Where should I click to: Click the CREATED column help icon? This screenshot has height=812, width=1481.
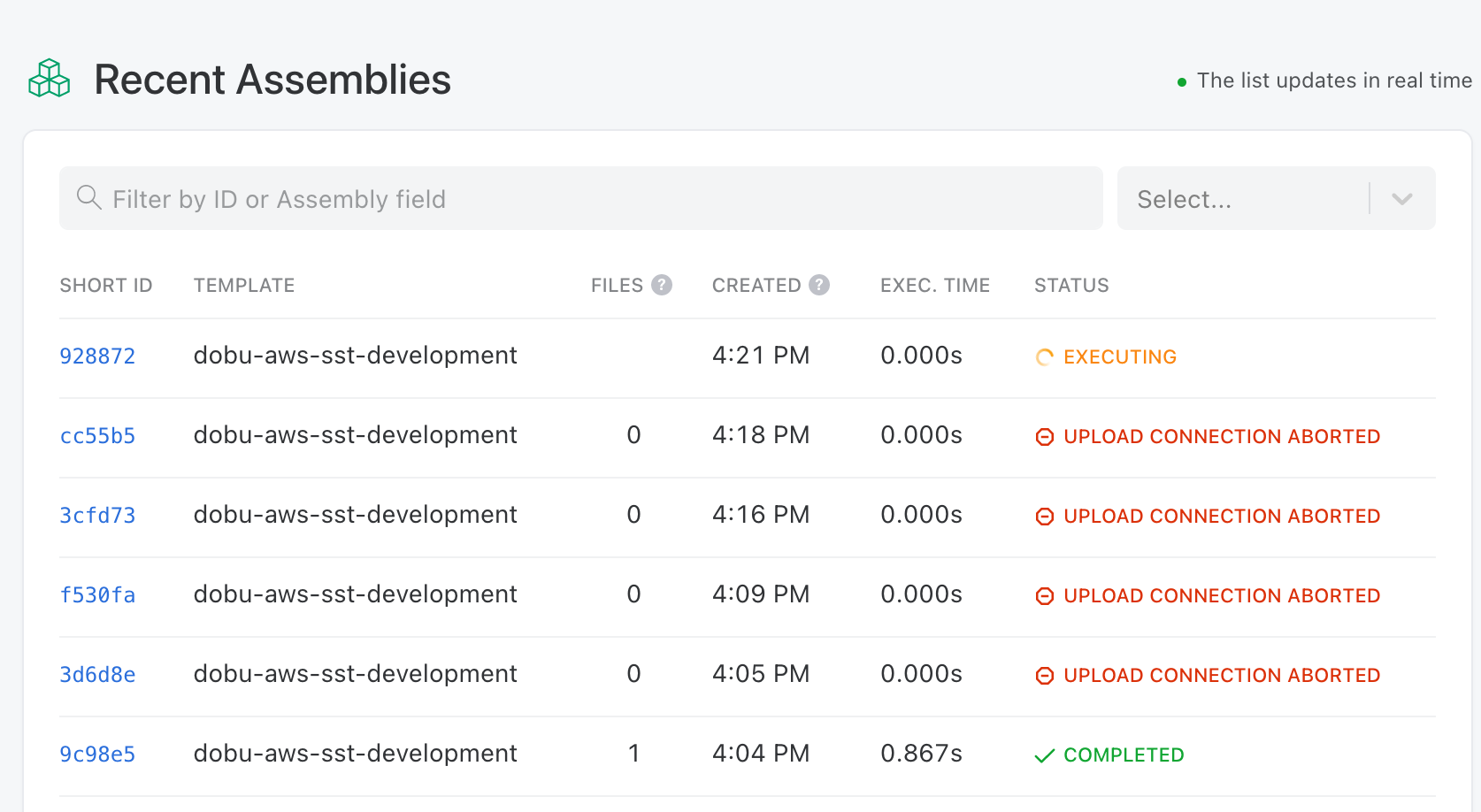tap(819, 285)
